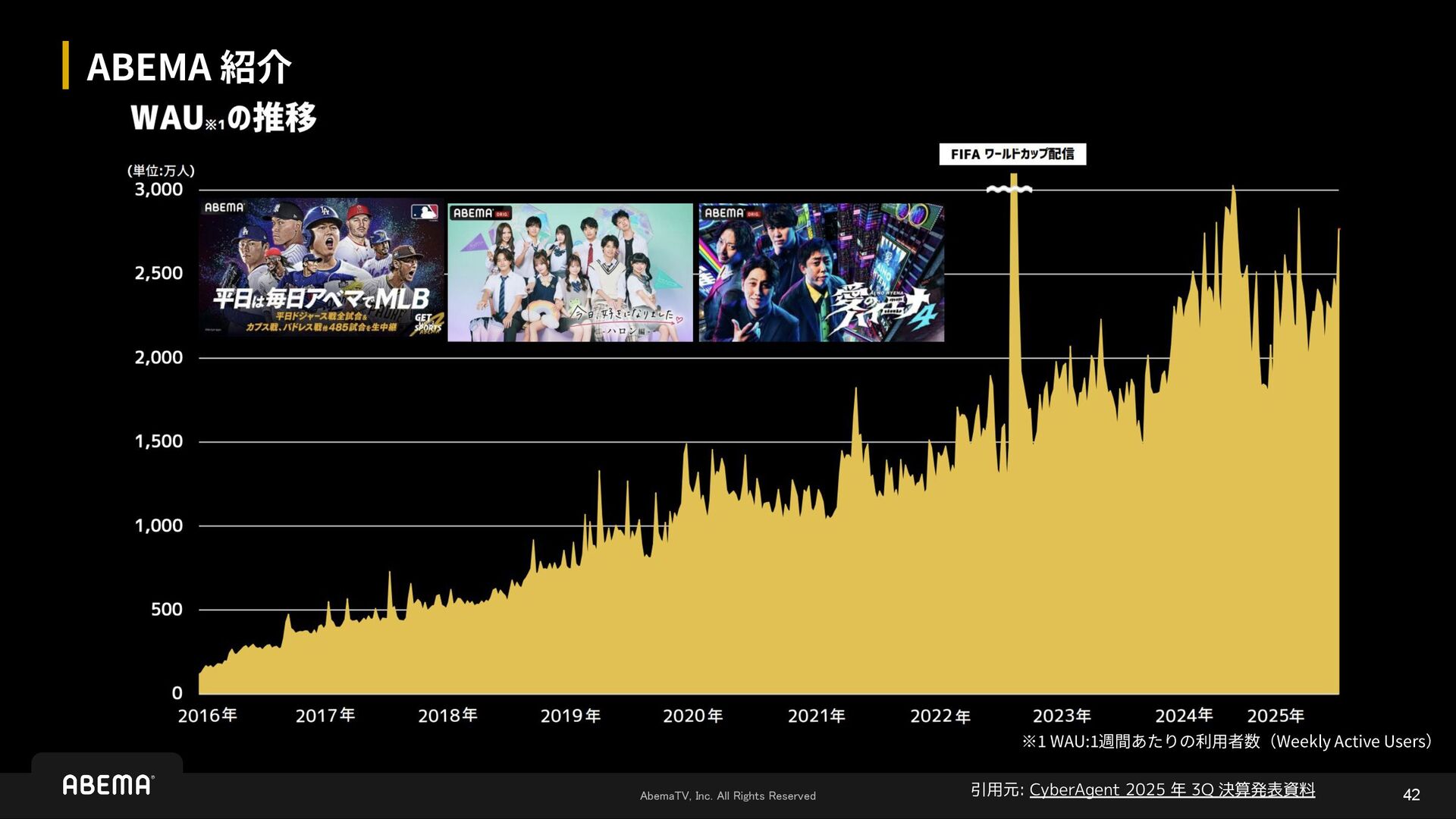The width and height of the screenshot is (1456, 819).
Task: Click the neon city drama thumbnail
Action: (821, 272)
